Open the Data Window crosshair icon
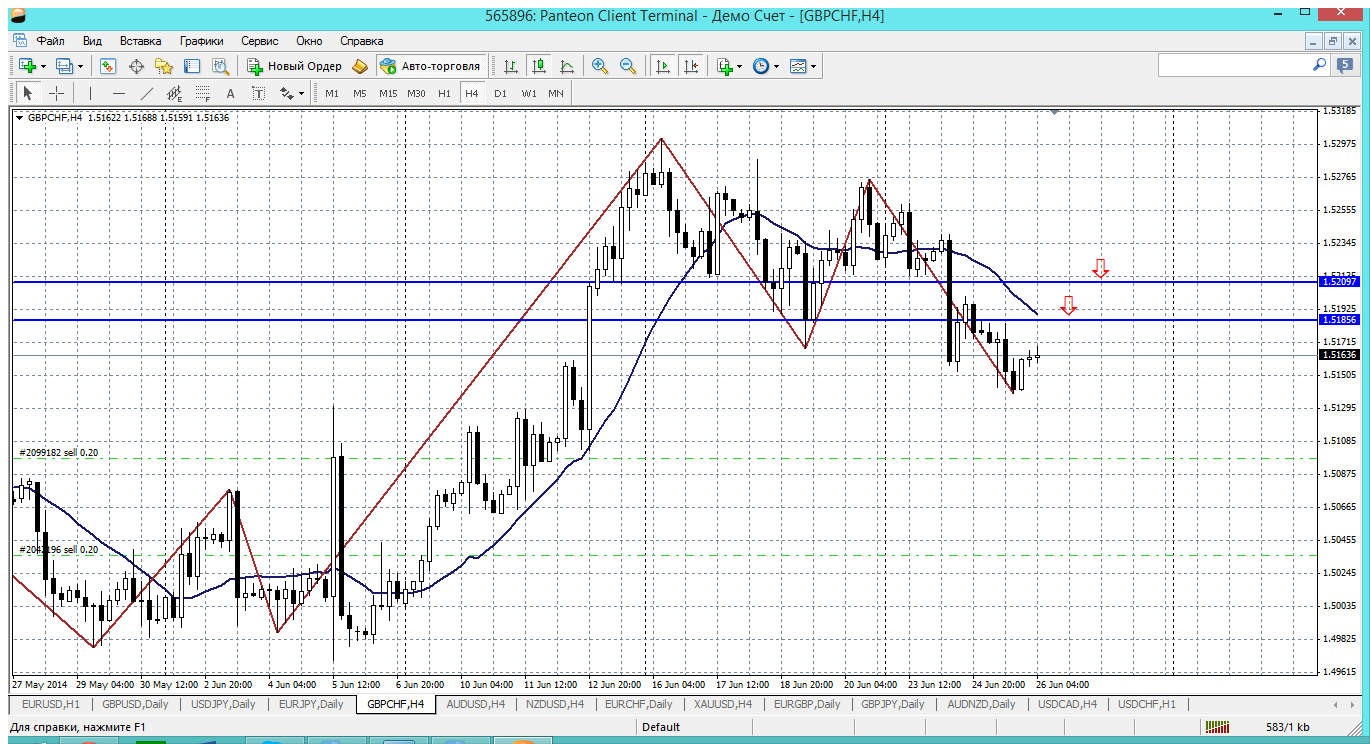 (x=136, y=66)
